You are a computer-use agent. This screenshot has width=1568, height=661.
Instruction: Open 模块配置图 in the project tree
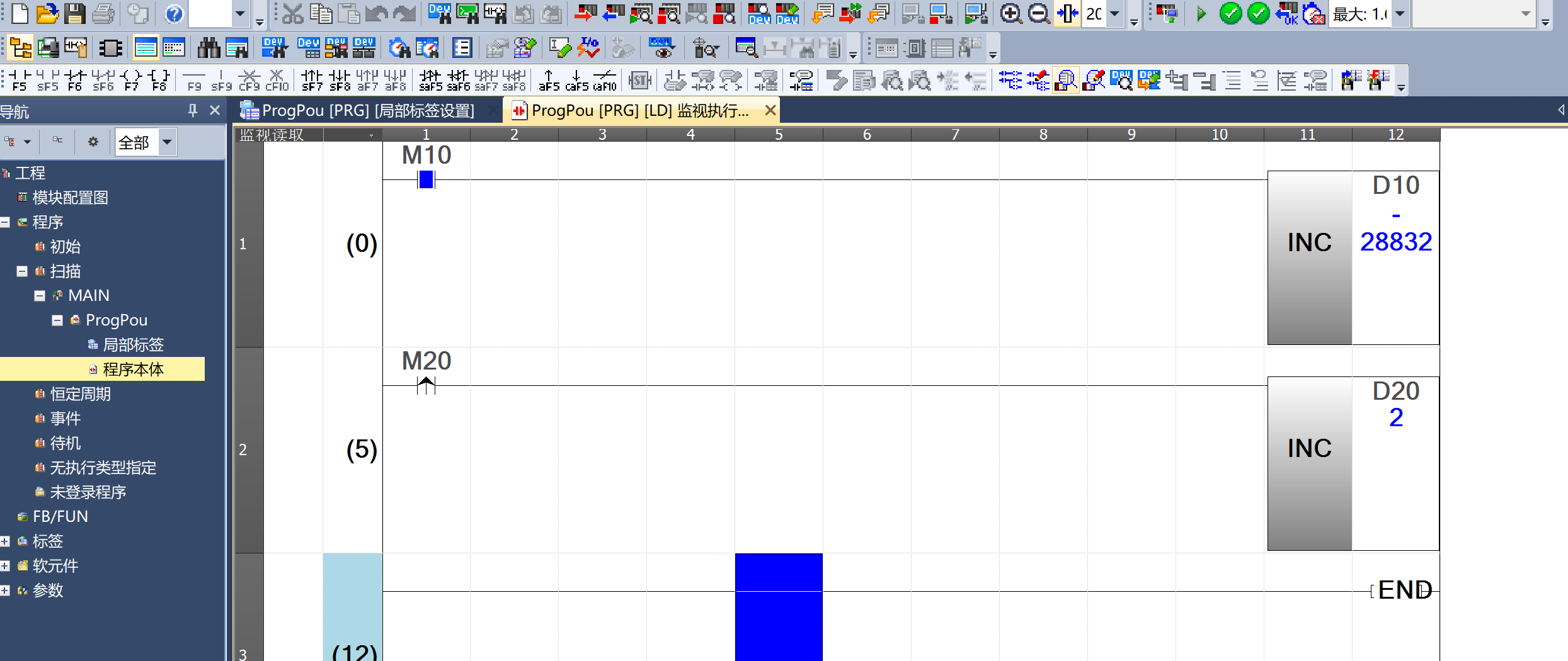tap(70, 198)
